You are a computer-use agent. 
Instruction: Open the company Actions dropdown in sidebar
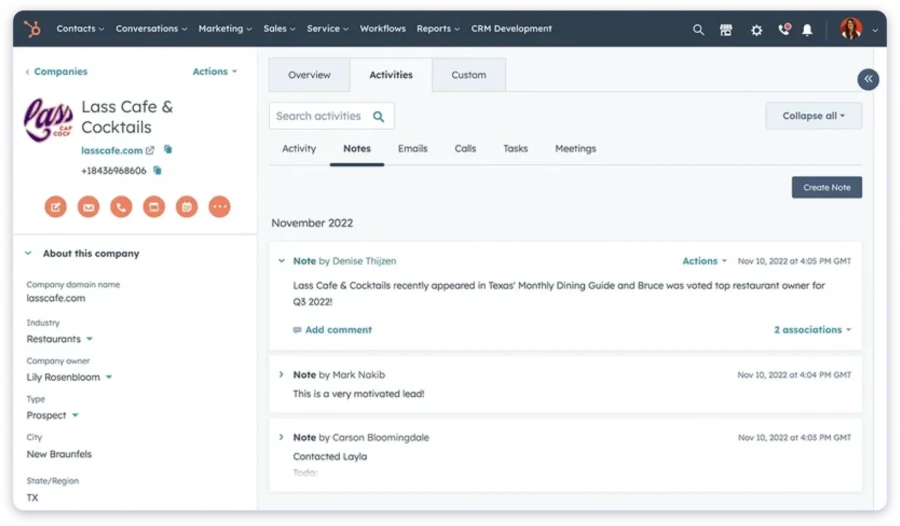(x=215, y=72)
